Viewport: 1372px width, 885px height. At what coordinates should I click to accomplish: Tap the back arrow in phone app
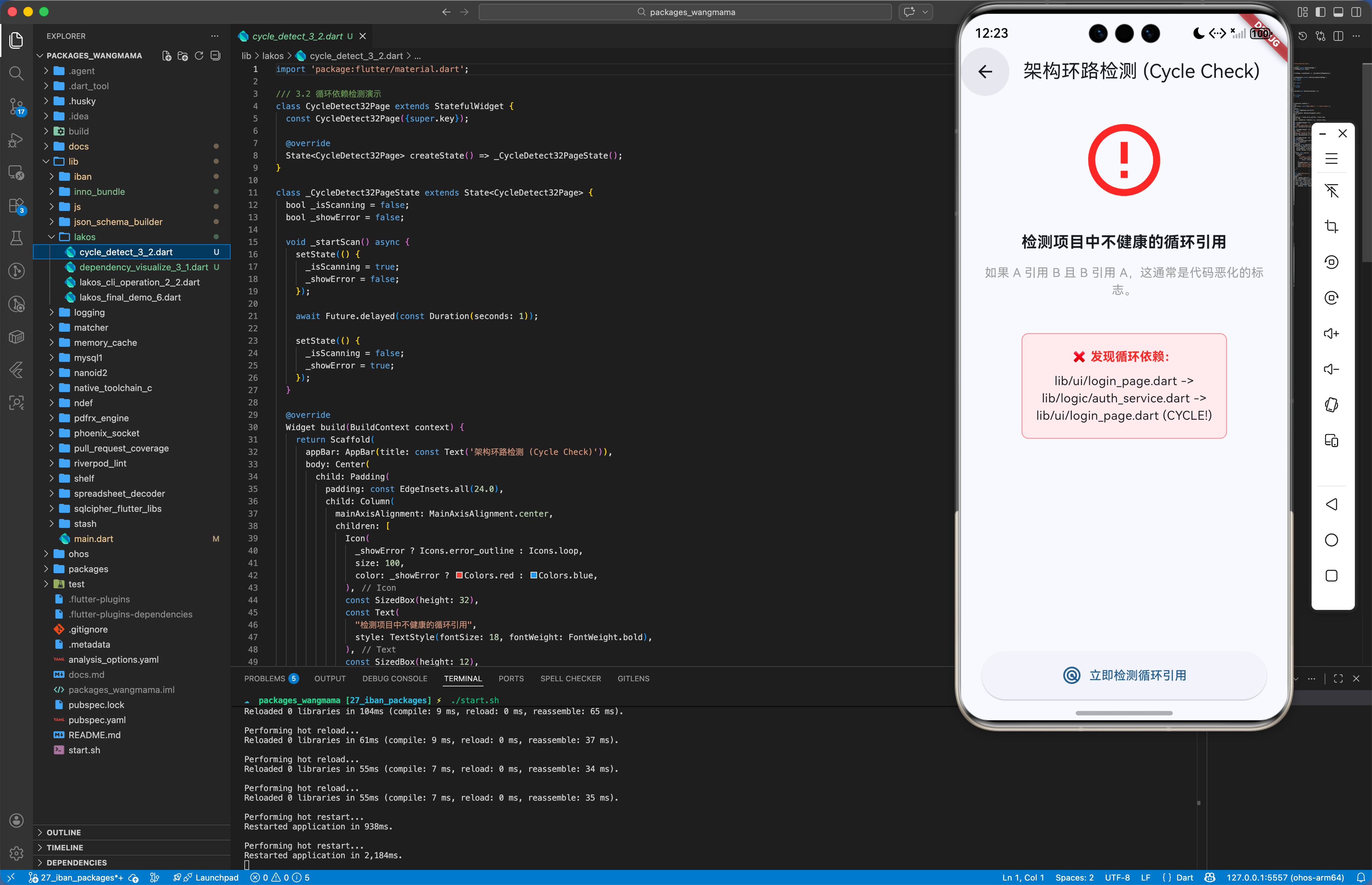(985, 72)
